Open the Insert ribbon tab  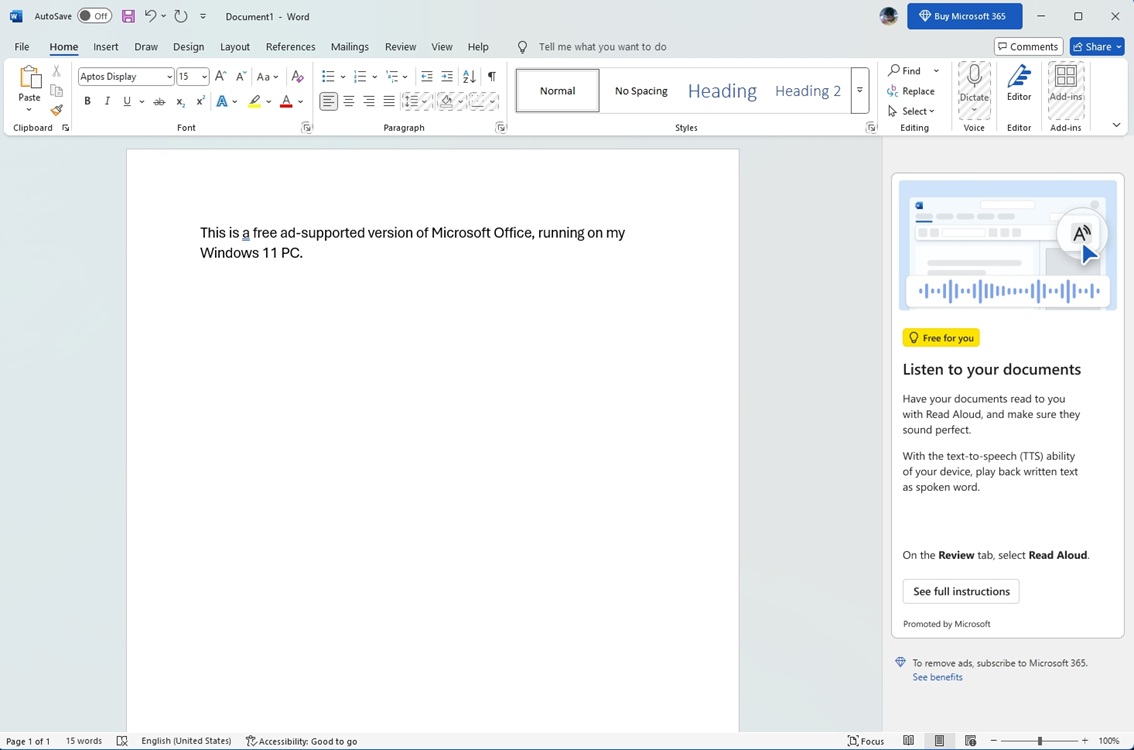106,46
